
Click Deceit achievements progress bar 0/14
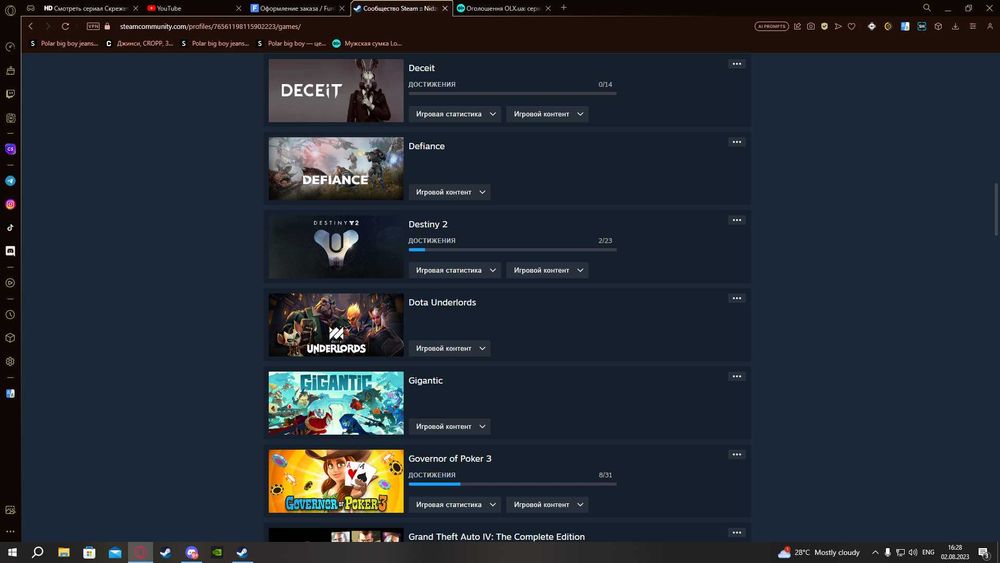coord(512,93)
